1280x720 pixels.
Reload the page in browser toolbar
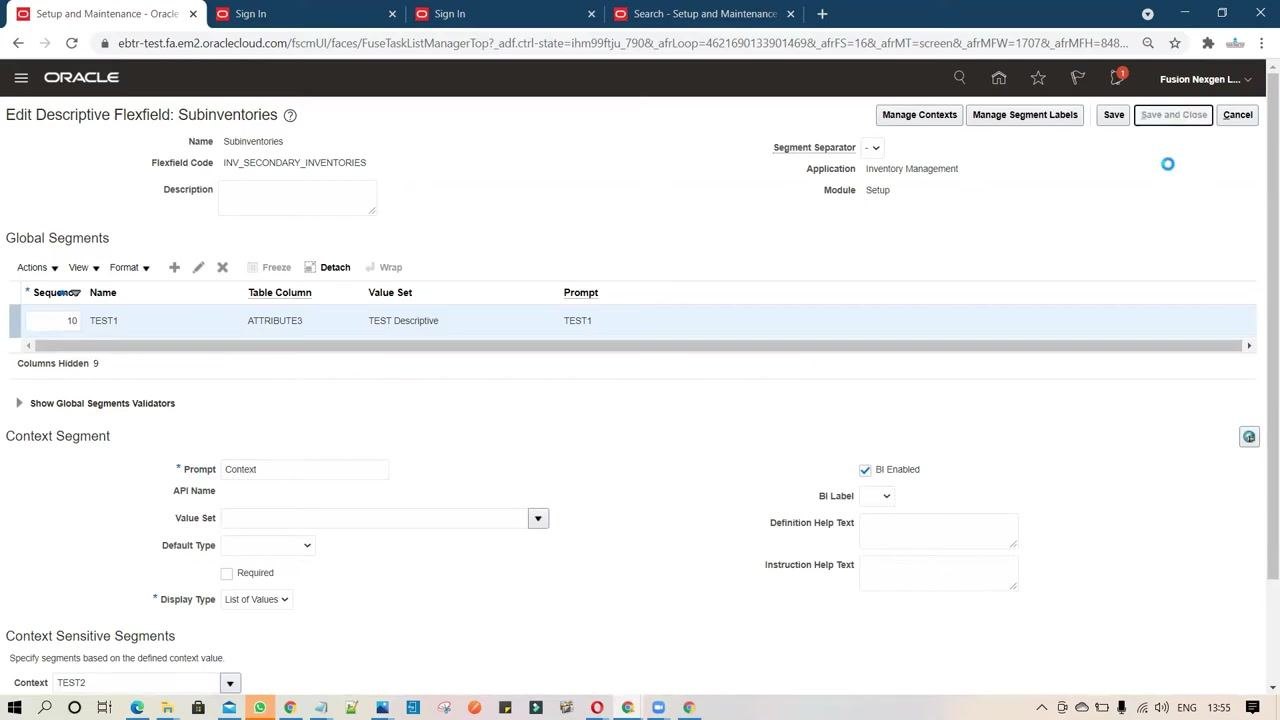(x=72, y=43)
